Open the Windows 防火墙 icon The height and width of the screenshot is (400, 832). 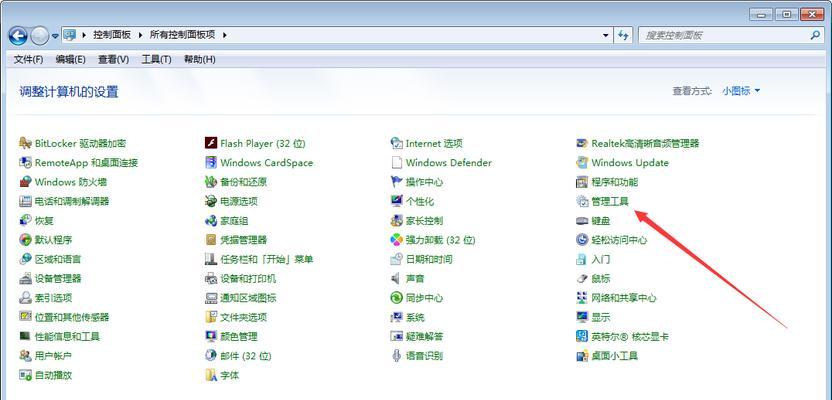pos(25,182)
